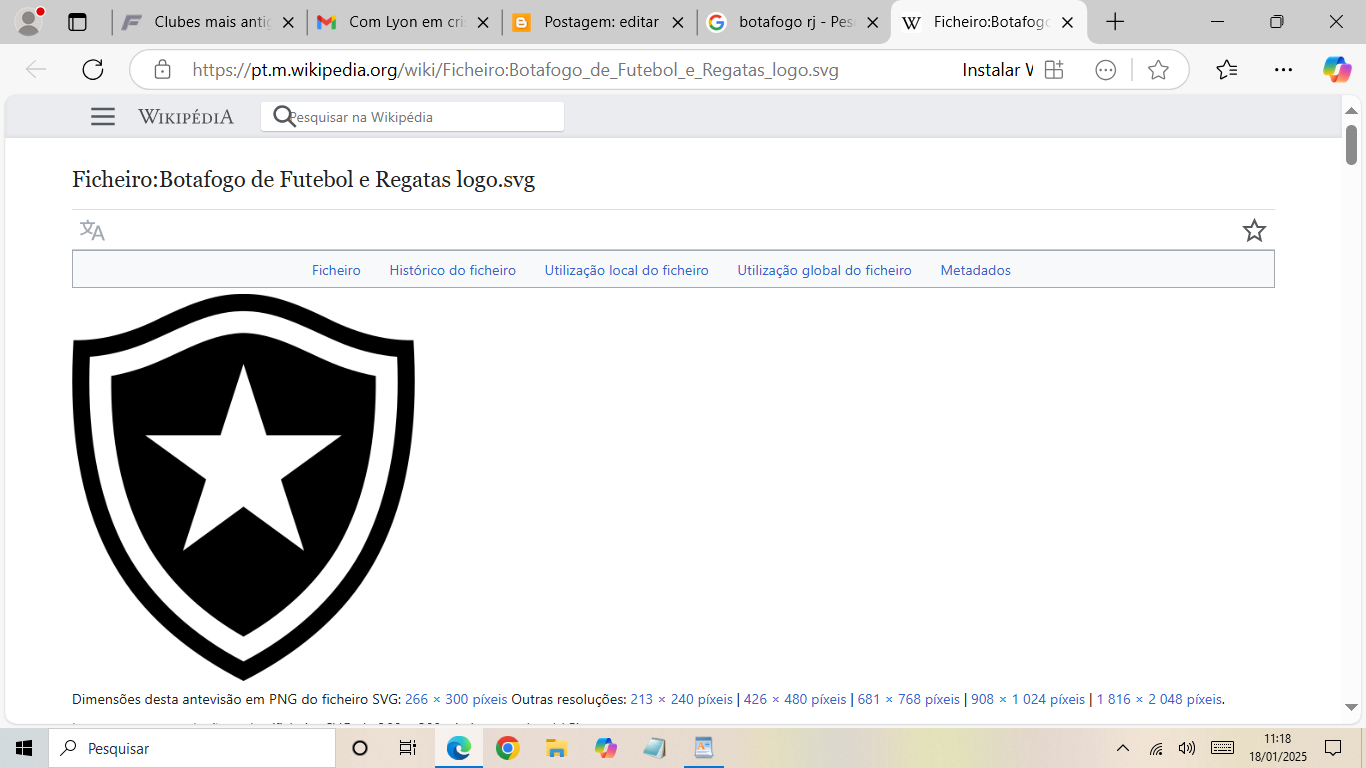
Task: Open Edge settings and more menu
Action: 1284,69
